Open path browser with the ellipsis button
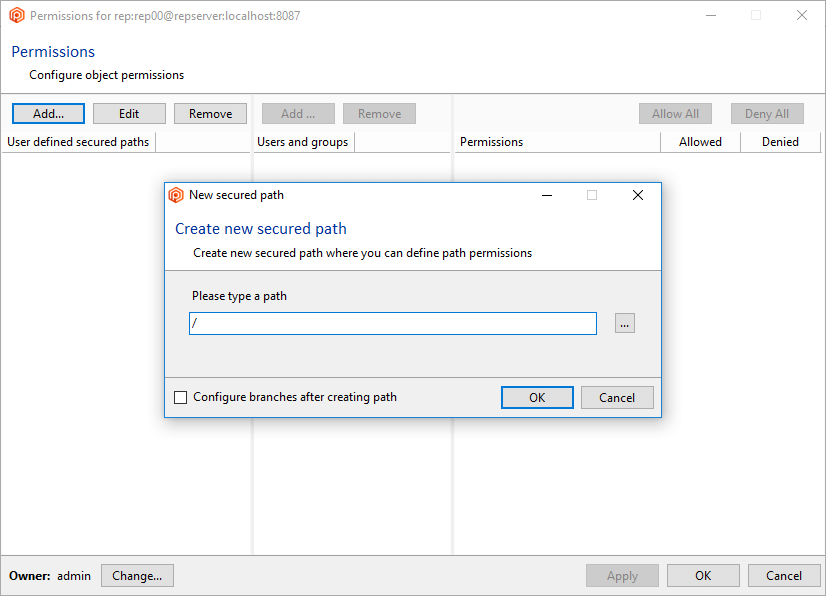The width and height of the screenshot is (826, 596). click(625, 324)
